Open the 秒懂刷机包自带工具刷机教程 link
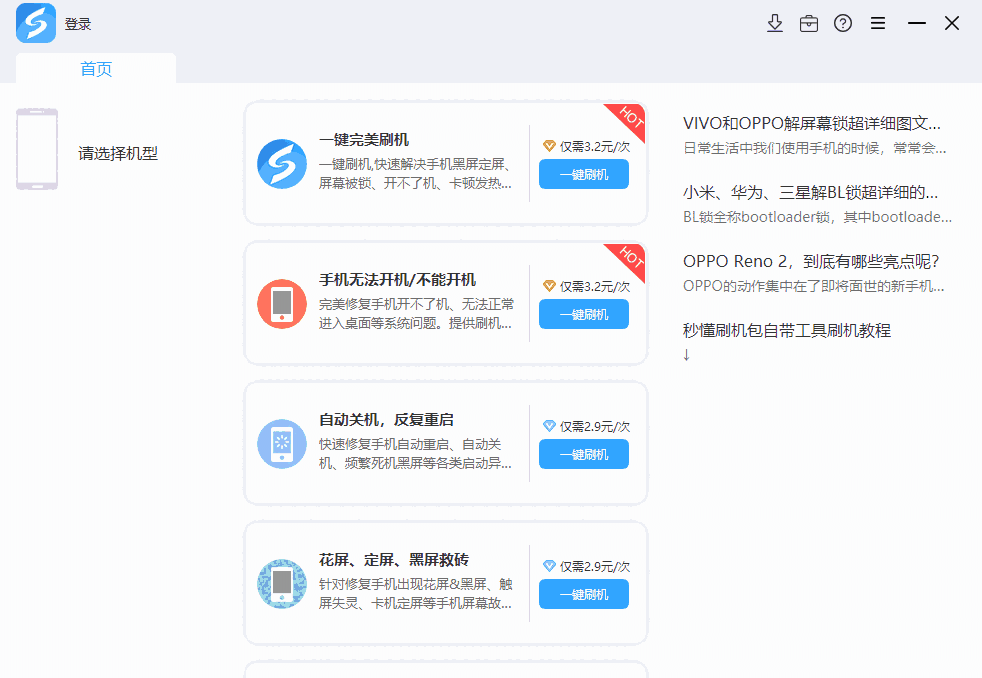 [x=790, y=330]
